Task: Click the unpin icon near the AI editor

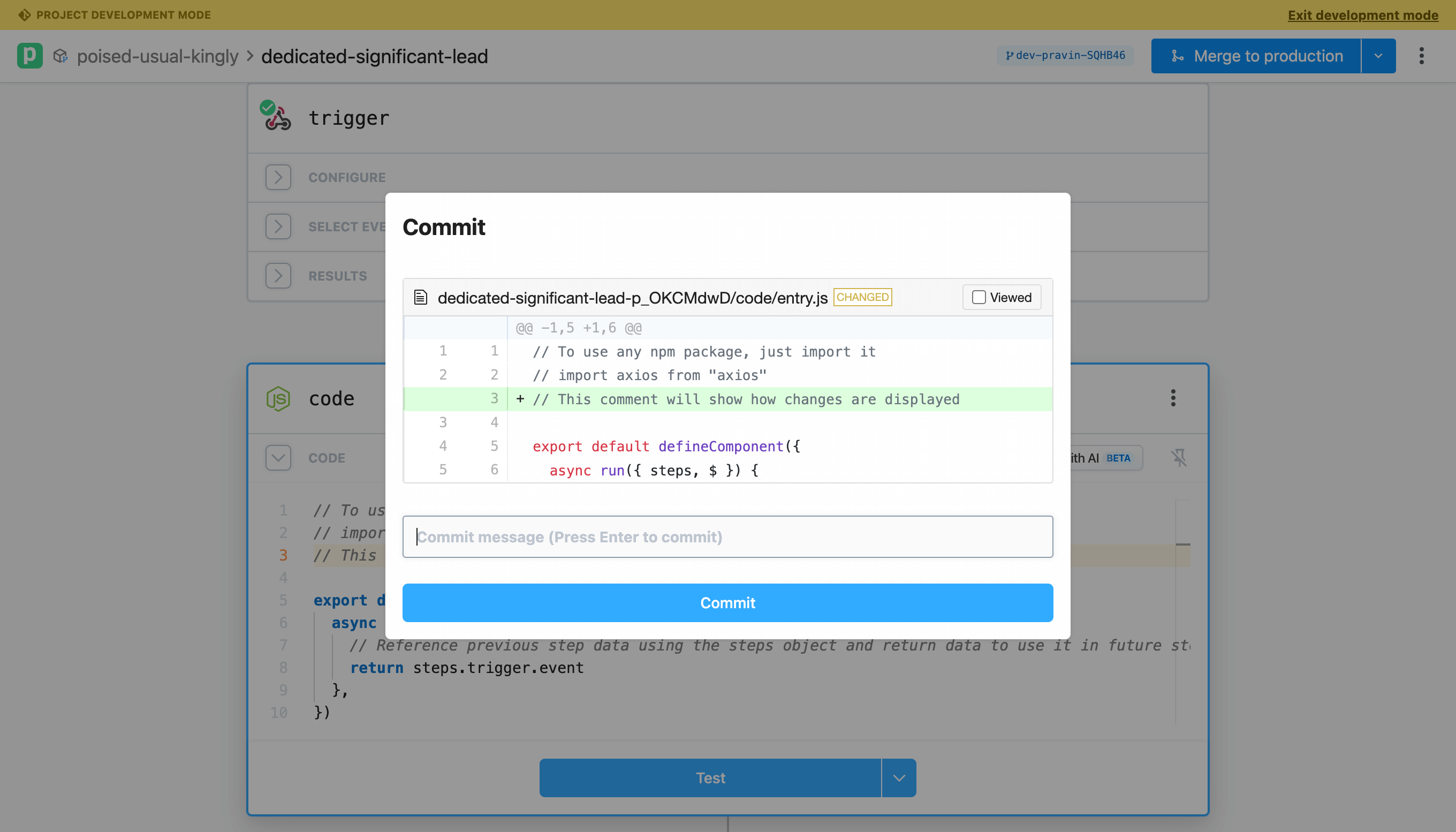Action: coord(1178,457)
